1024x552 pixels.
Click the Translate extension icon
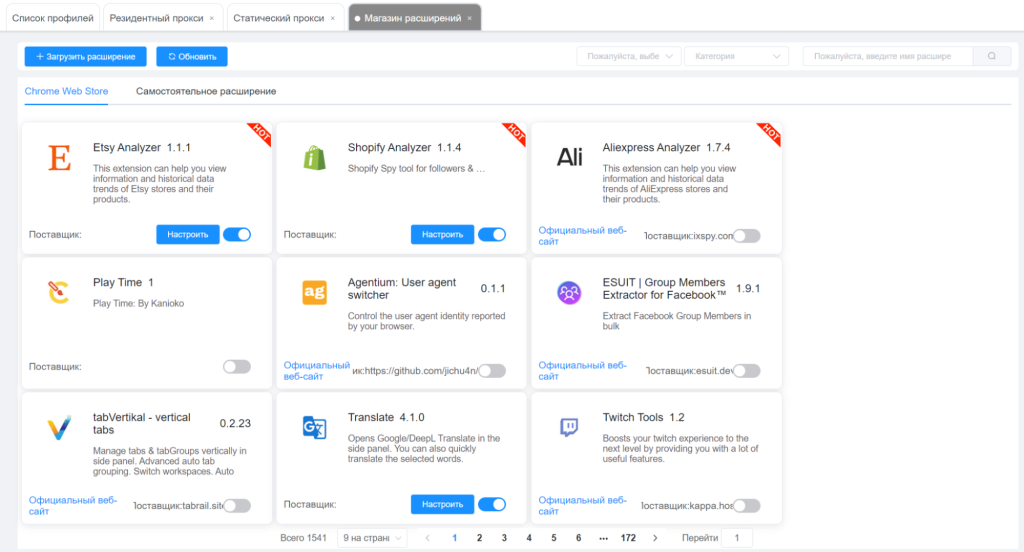click(x=314, y=427)
